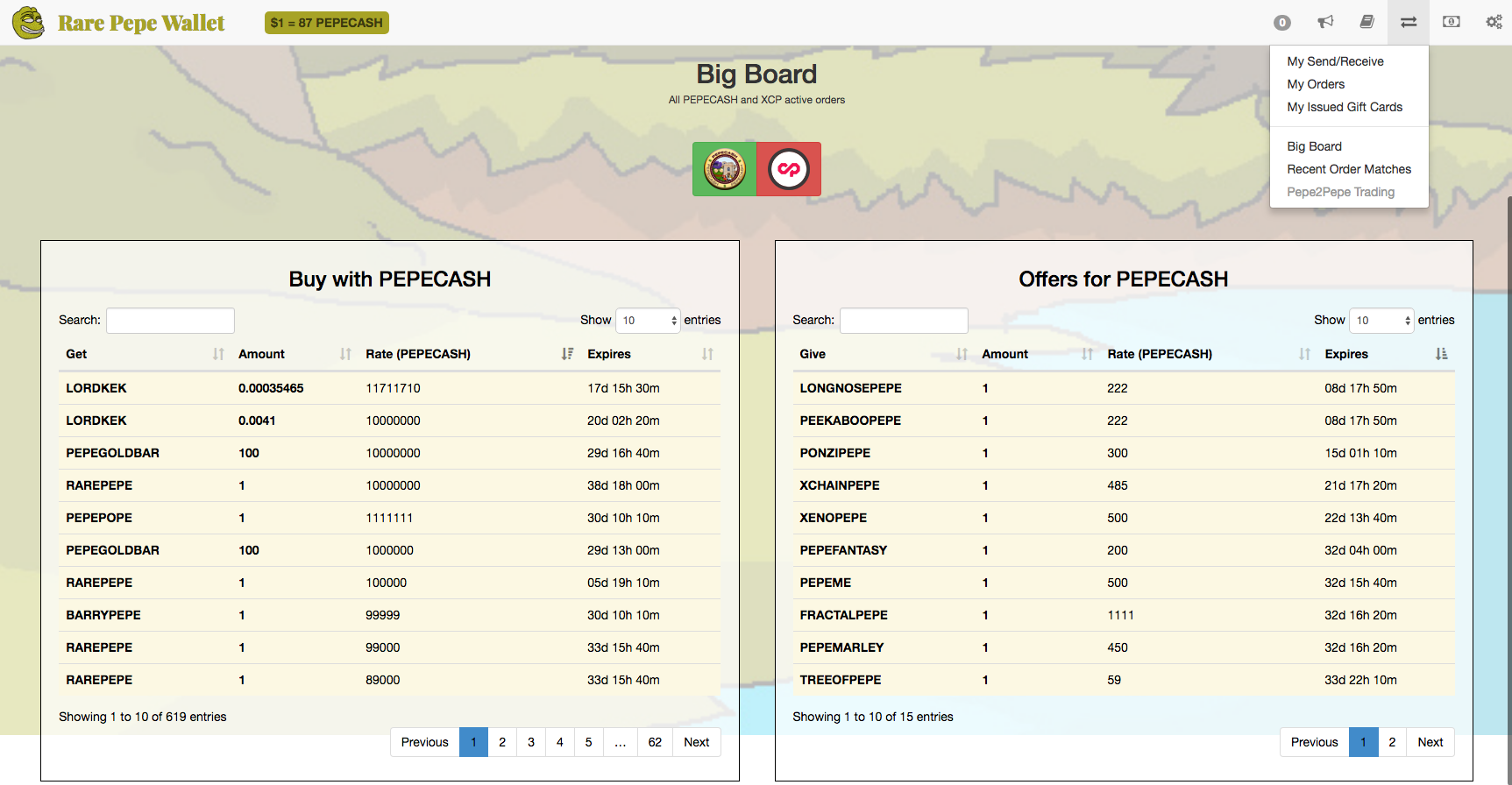The image size is (1512, 785).
Task: Select TREEOFPEPE offer row
Action: point(1124,680)
